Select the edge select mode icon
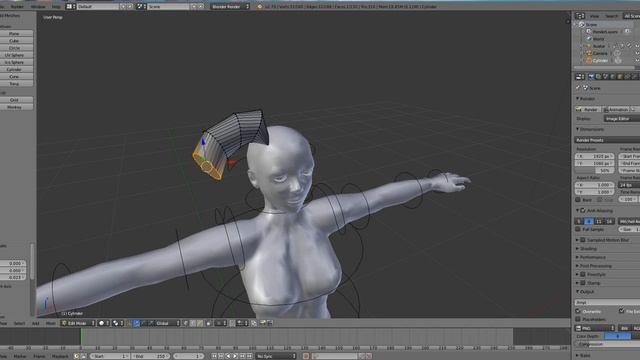The height and width of the screenshot is (360, 640). pyautogui.click(x=192, y=323)
